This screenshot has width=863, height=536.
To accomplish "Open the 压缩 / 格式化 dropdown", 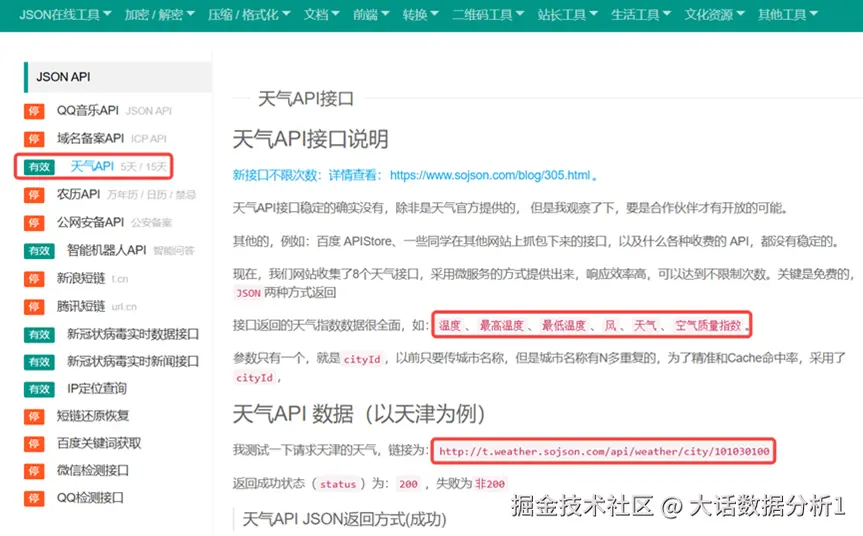I will click(249, 15).
